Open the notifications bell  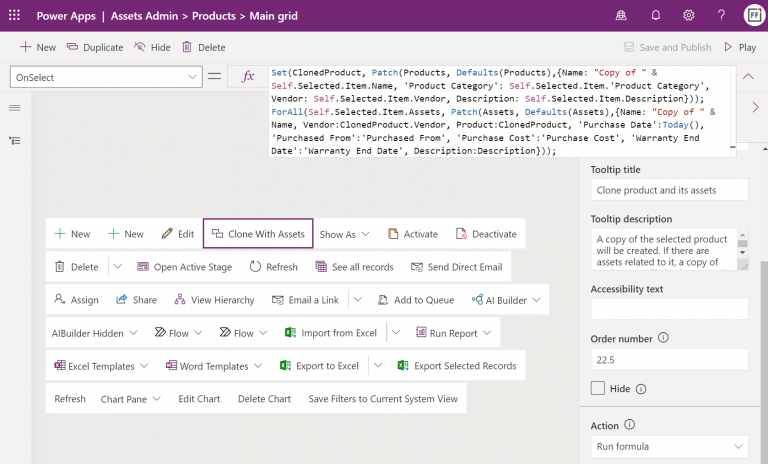click(655, 16)
